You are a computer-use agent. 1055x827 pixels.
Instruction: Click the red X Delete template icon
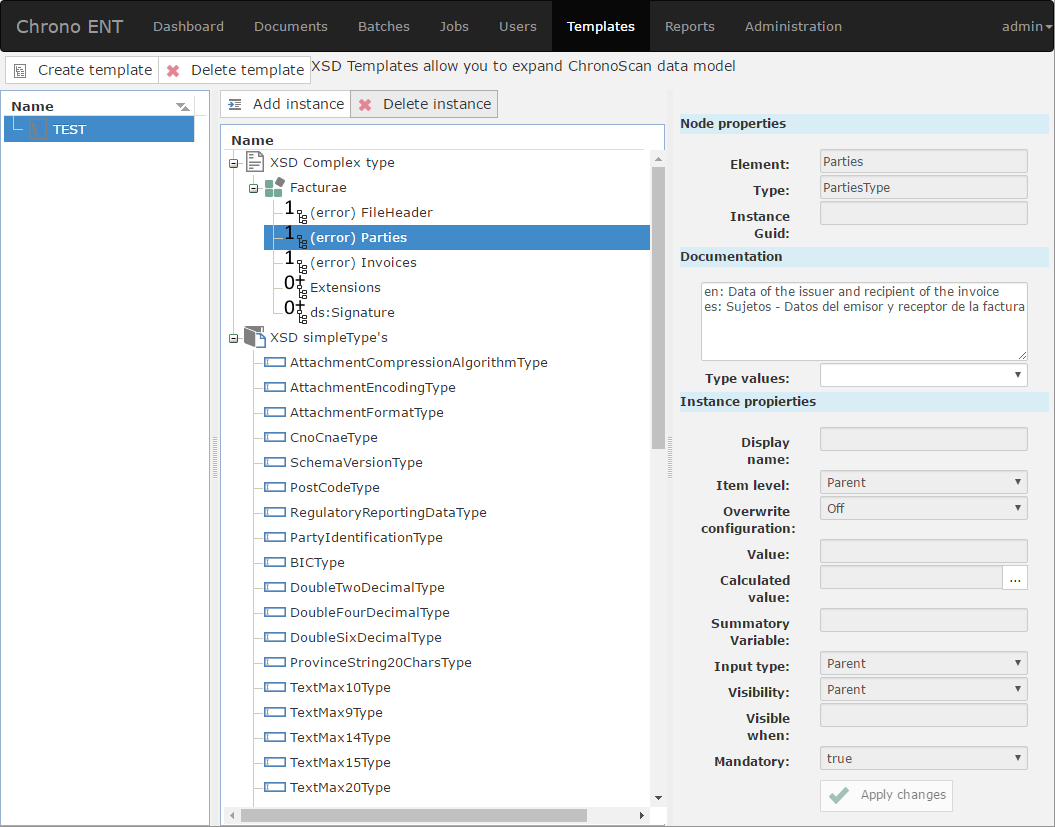[174, 71]
